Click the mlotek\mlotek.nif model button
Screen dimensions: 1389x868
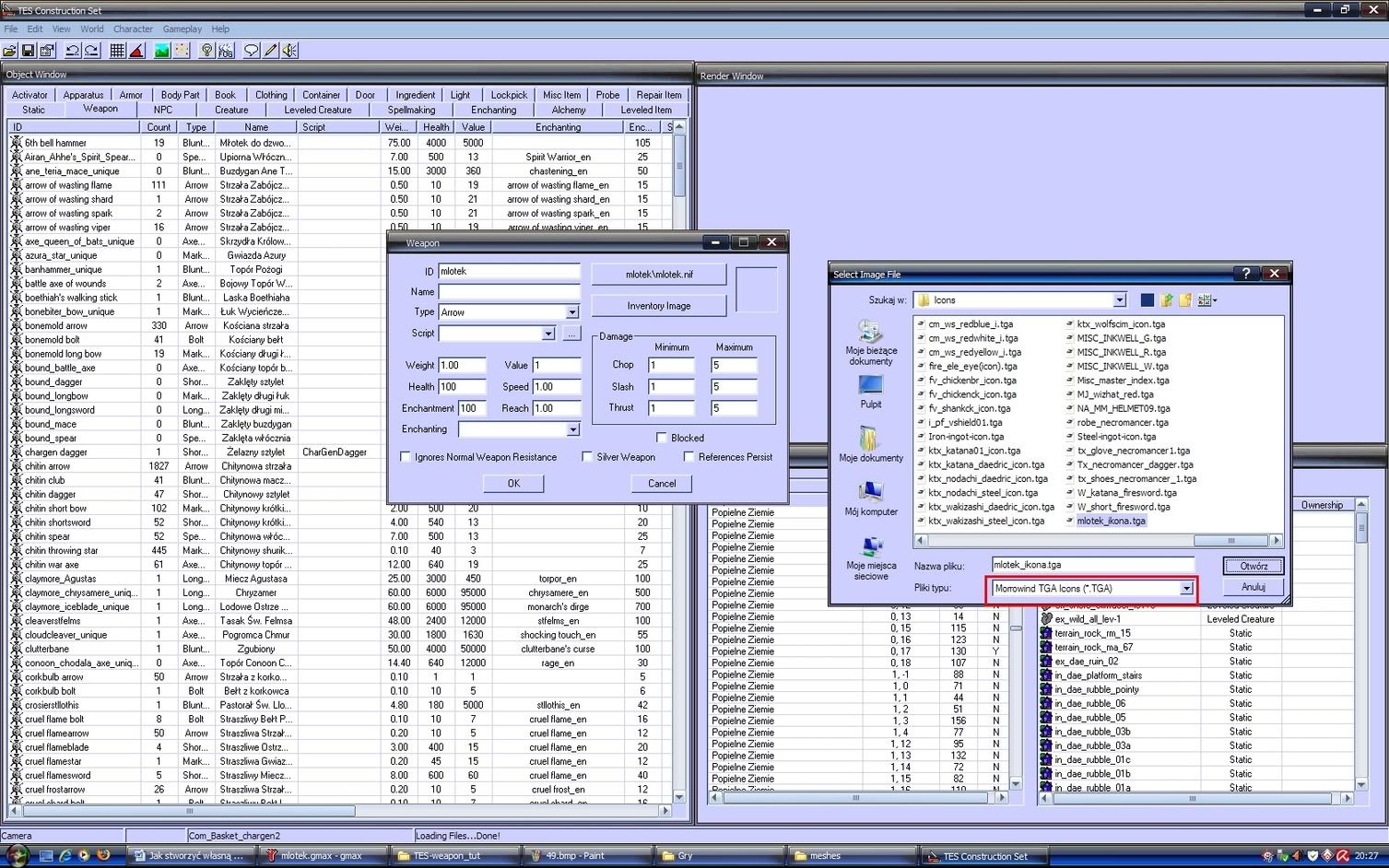click(x=659, y=275)
